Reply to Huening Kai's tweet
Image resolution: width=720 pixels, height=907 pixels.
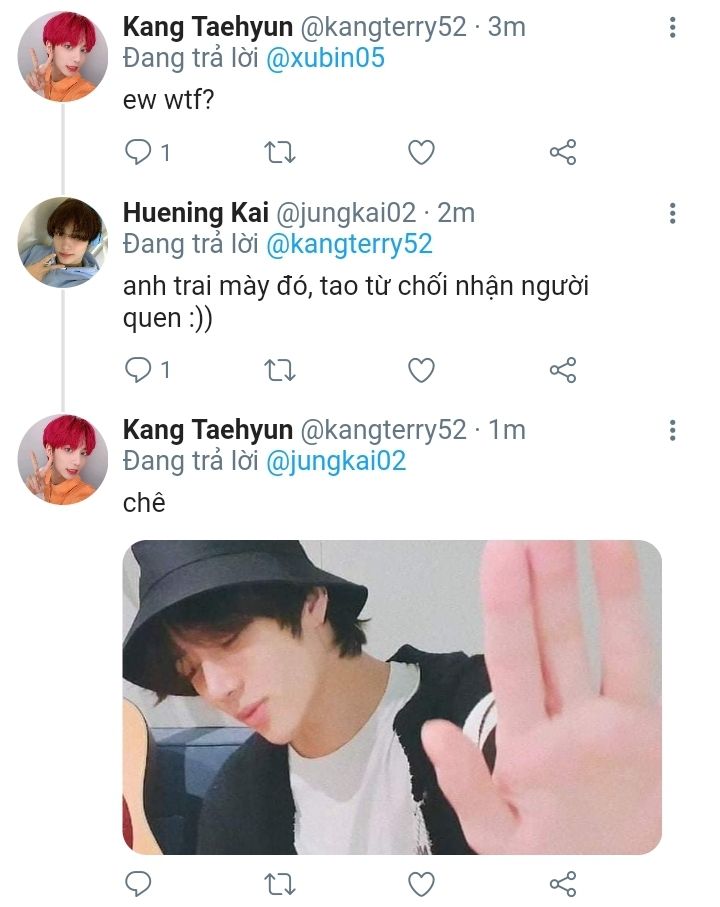point(137,370)
